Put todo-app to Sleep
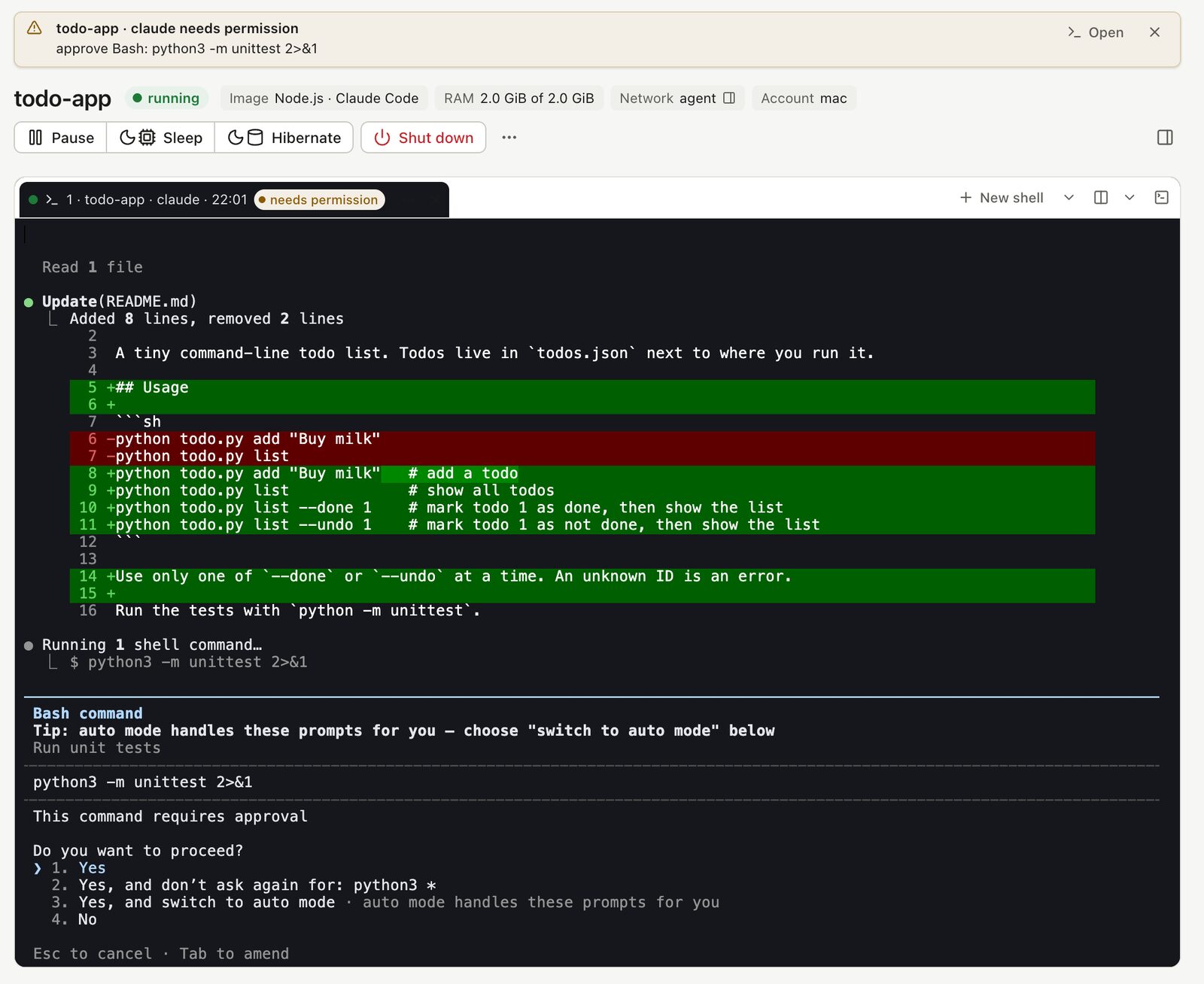This screenshot has height=984, width=1204. coord(161,138)
